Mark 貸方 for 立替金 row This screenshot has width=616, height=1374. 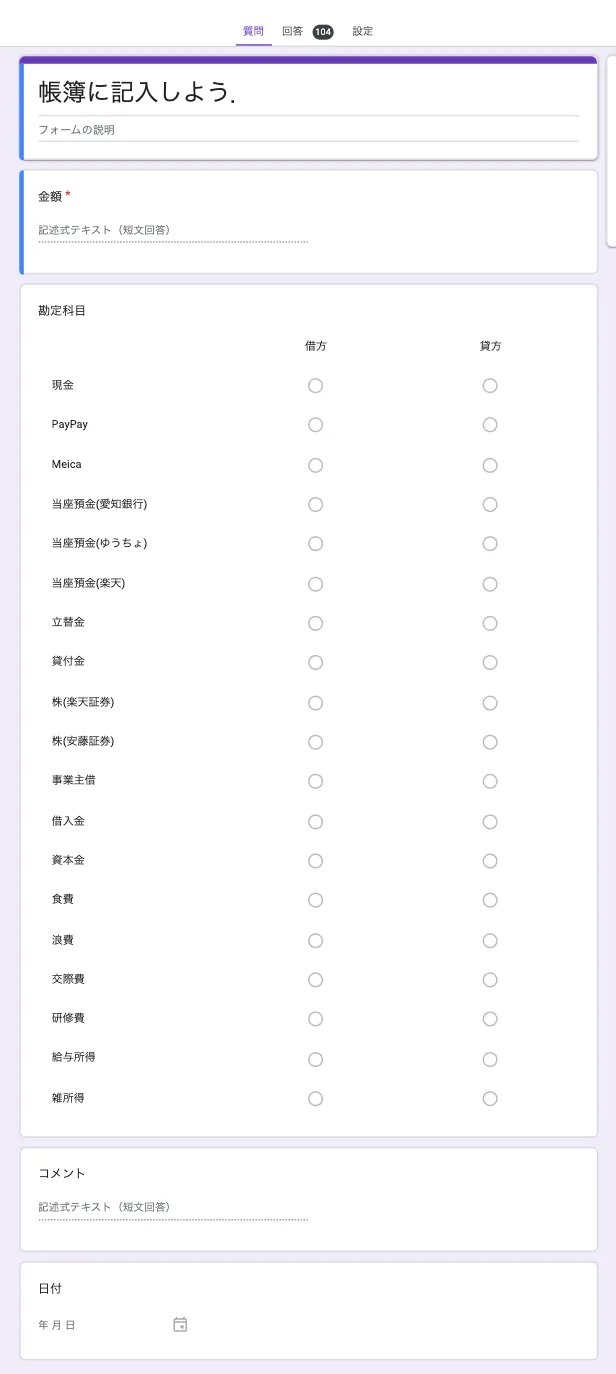490,623
